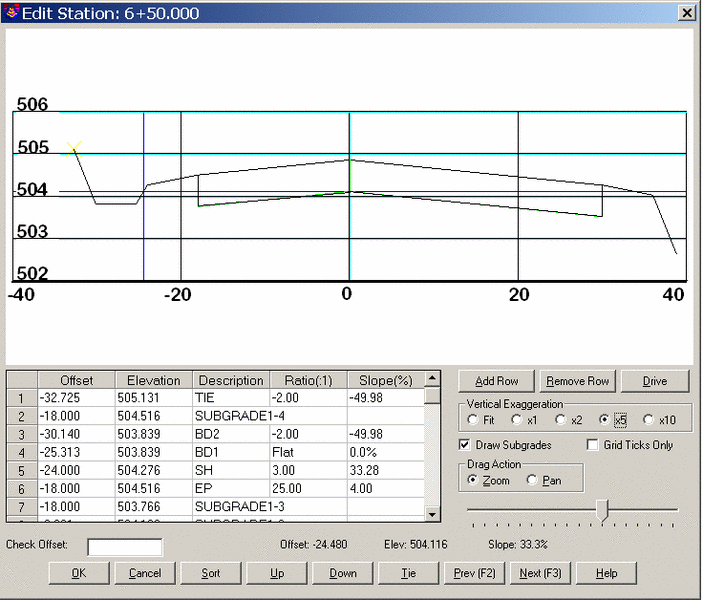Click the zoom slider thumb
703x600 pixels.
tap(602, 510)
